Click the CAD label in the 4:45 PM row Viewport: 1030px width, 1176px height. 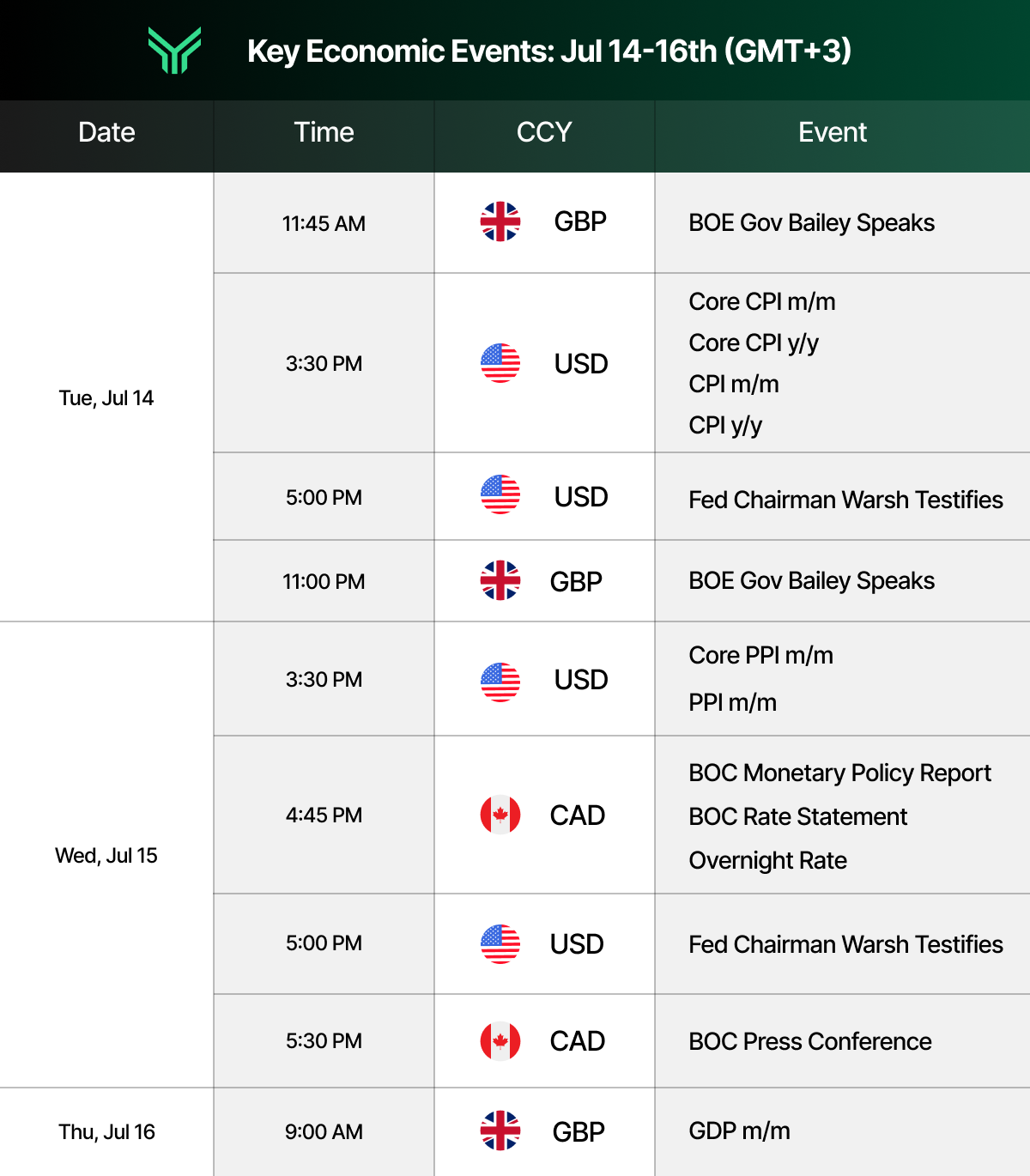(x=578, y=815)
